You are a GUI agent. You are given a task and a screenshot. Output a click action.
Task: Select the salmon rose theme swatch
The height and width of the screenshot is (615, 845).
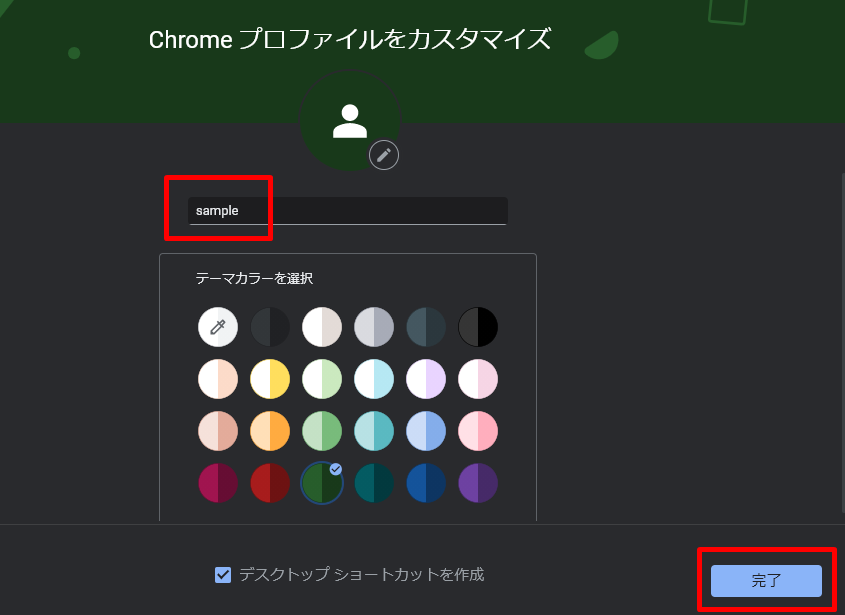click(218, 431)
